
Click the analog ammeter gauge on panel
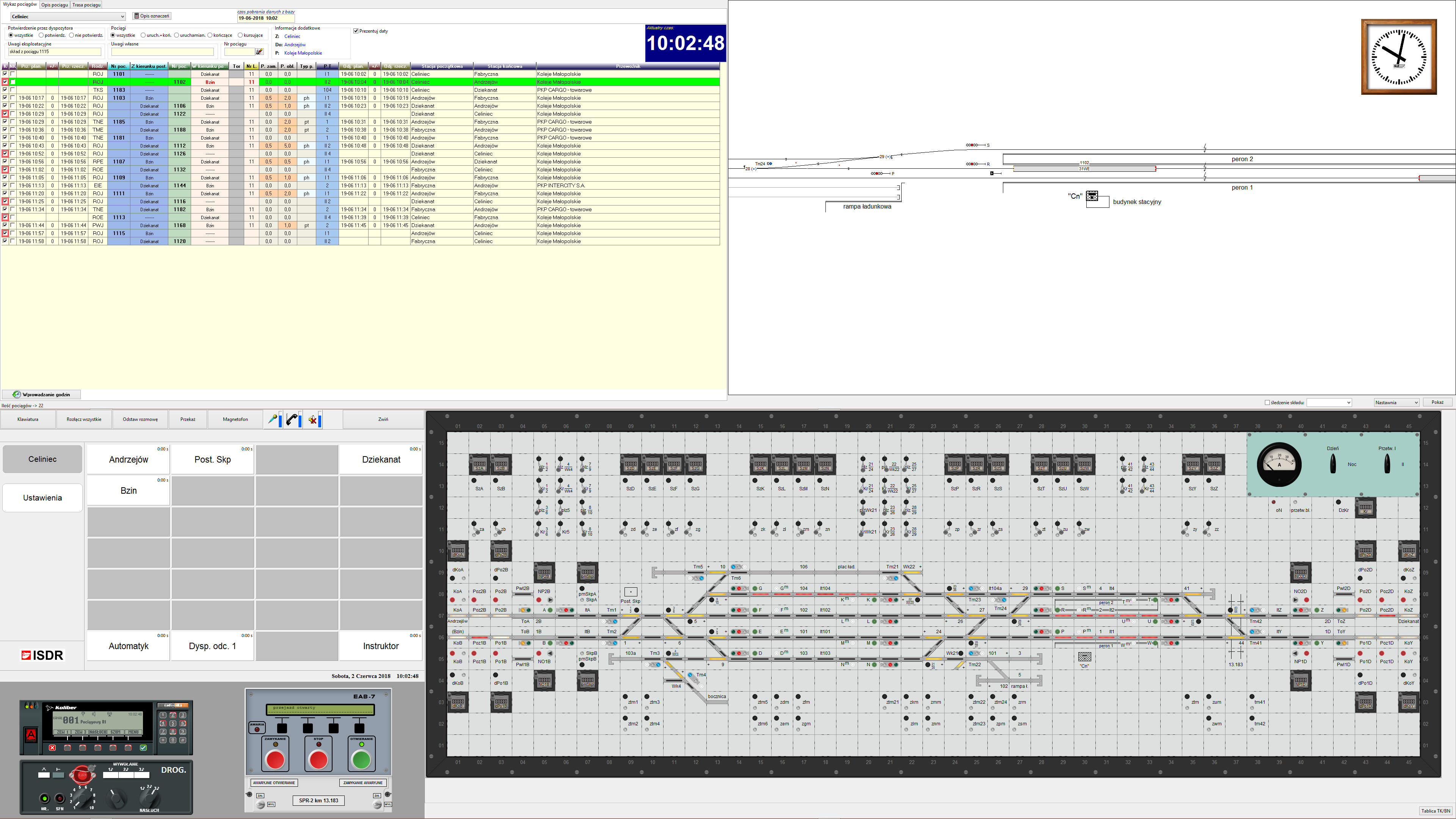click(x=1279, y=464)
